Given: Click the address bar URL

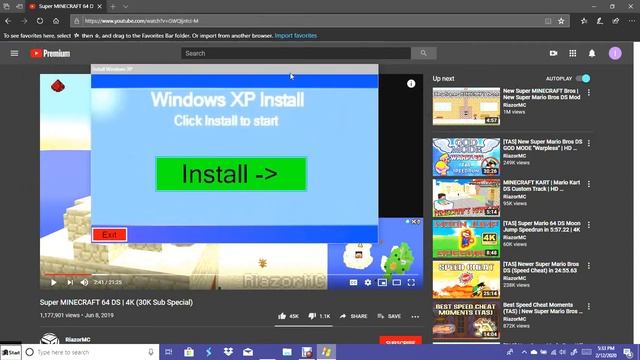Looking at the screenshot, I should pyautogui.click(x=141, y=21).
